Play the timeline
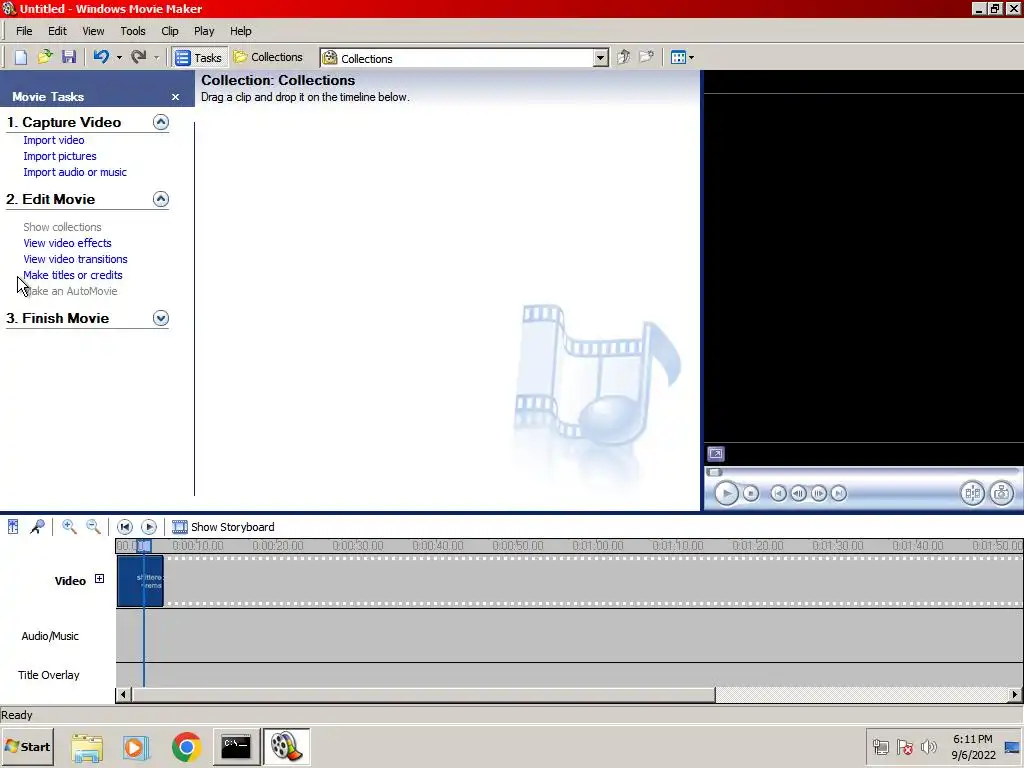The height and width of the screenshot is (768, 1024). [149, 526]
